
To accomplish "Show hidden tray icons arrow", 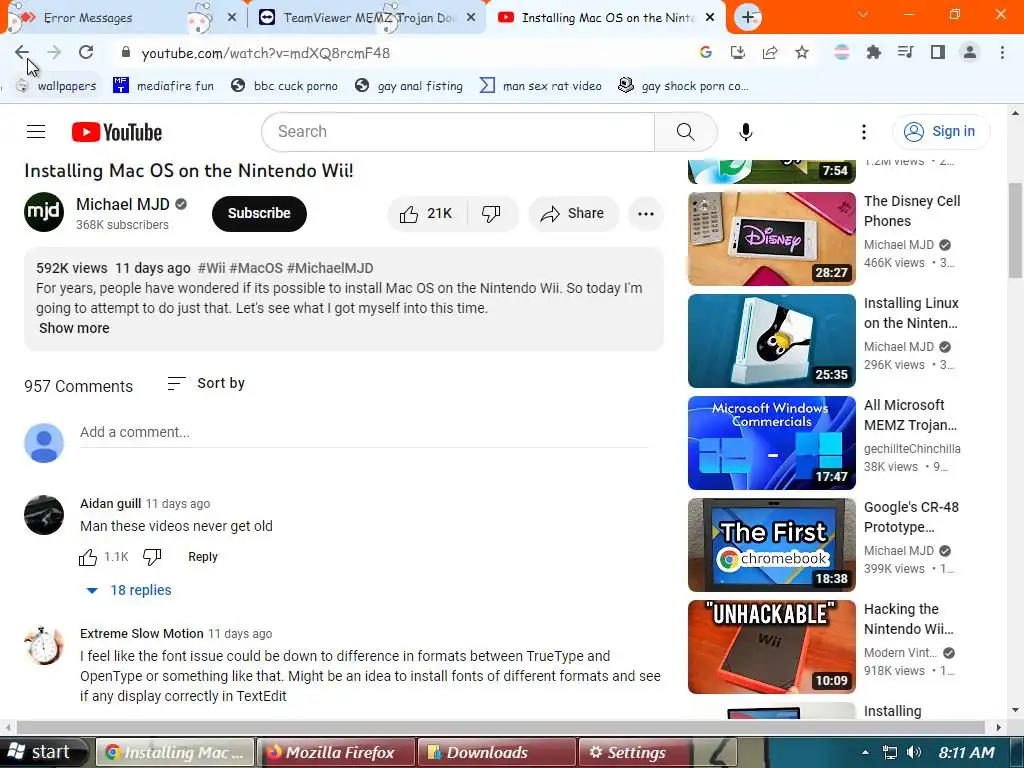I will pyautogui.click(x=865, y=752).
